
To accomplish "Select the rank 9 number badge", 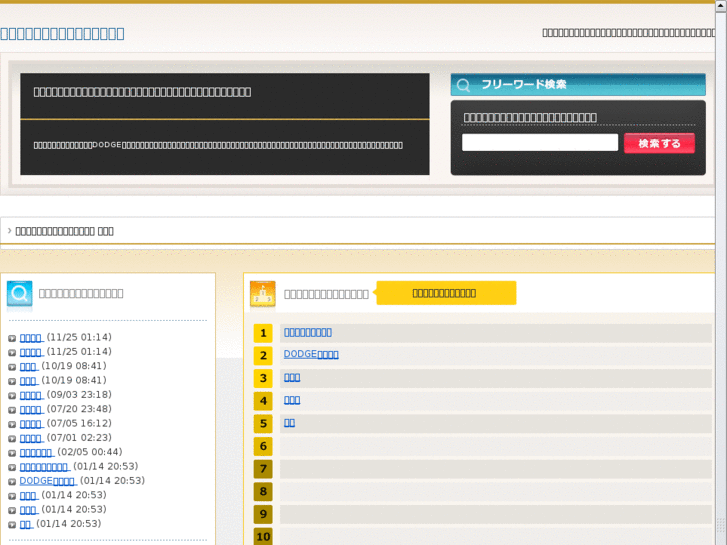I will (263, 514).
